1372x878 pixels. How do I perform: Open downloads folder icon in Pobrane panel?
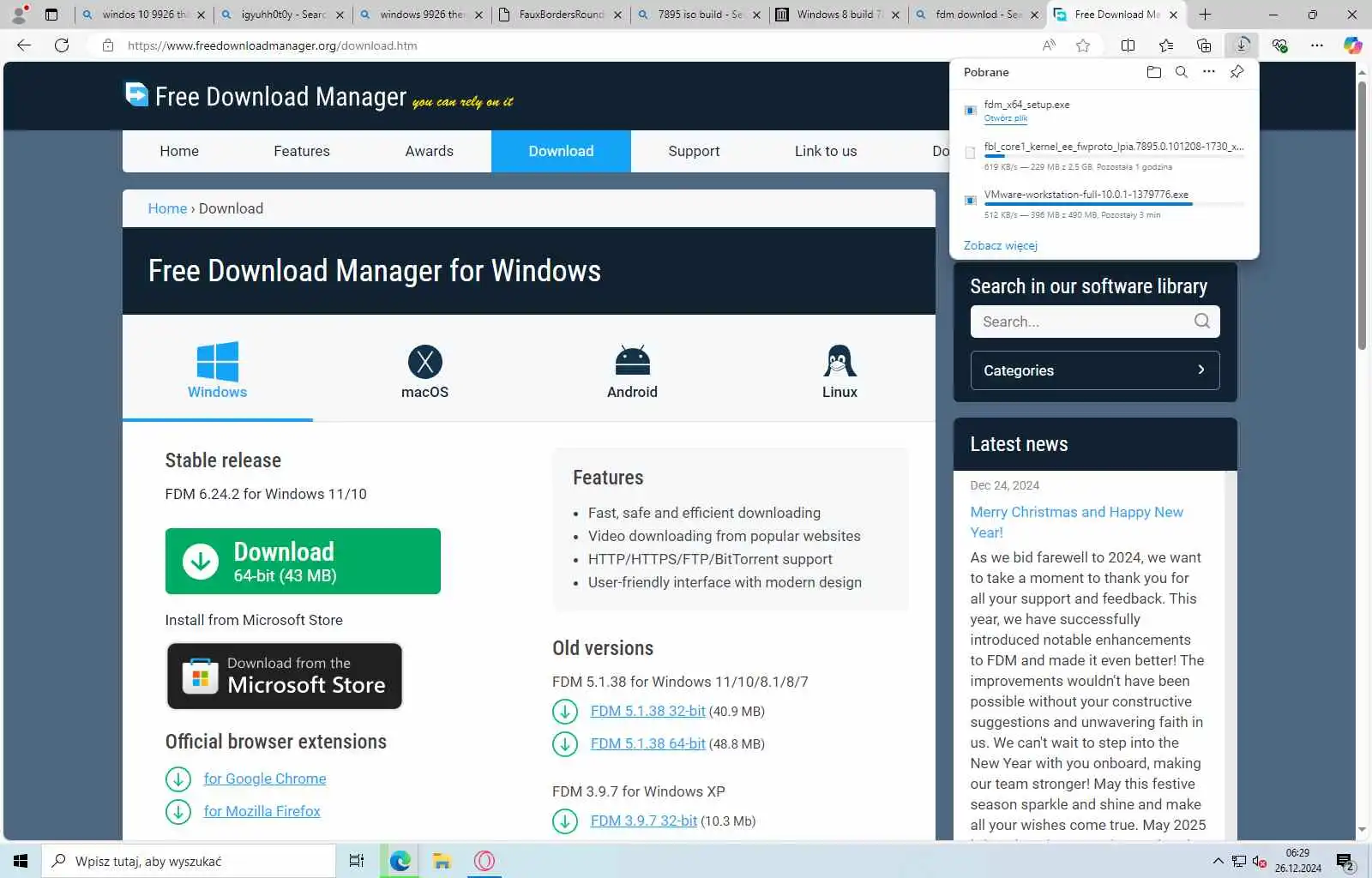1154,72
